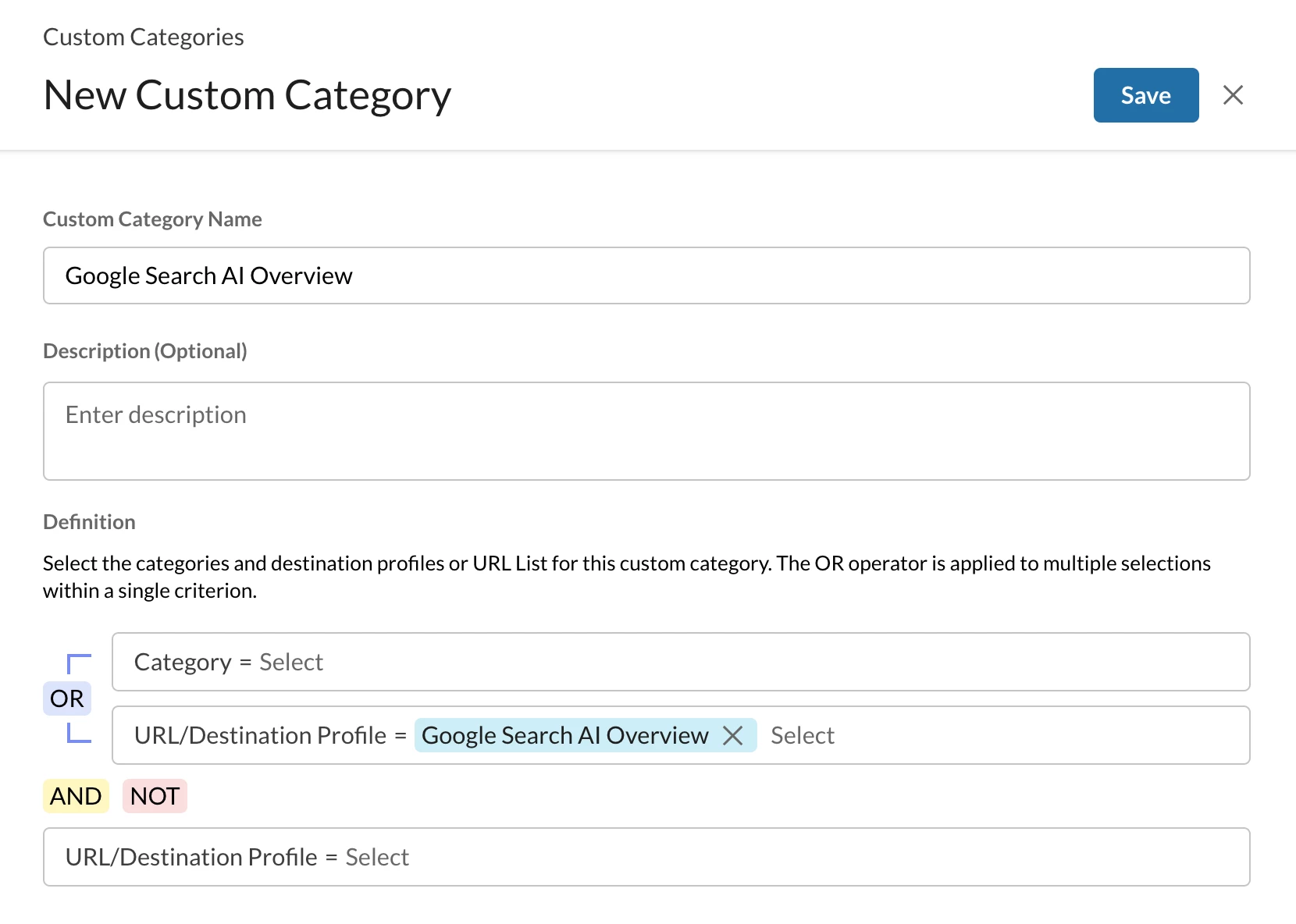Save the new custom category
The width and height of the screenshot is (1296, 924).
pos(1145,95)
